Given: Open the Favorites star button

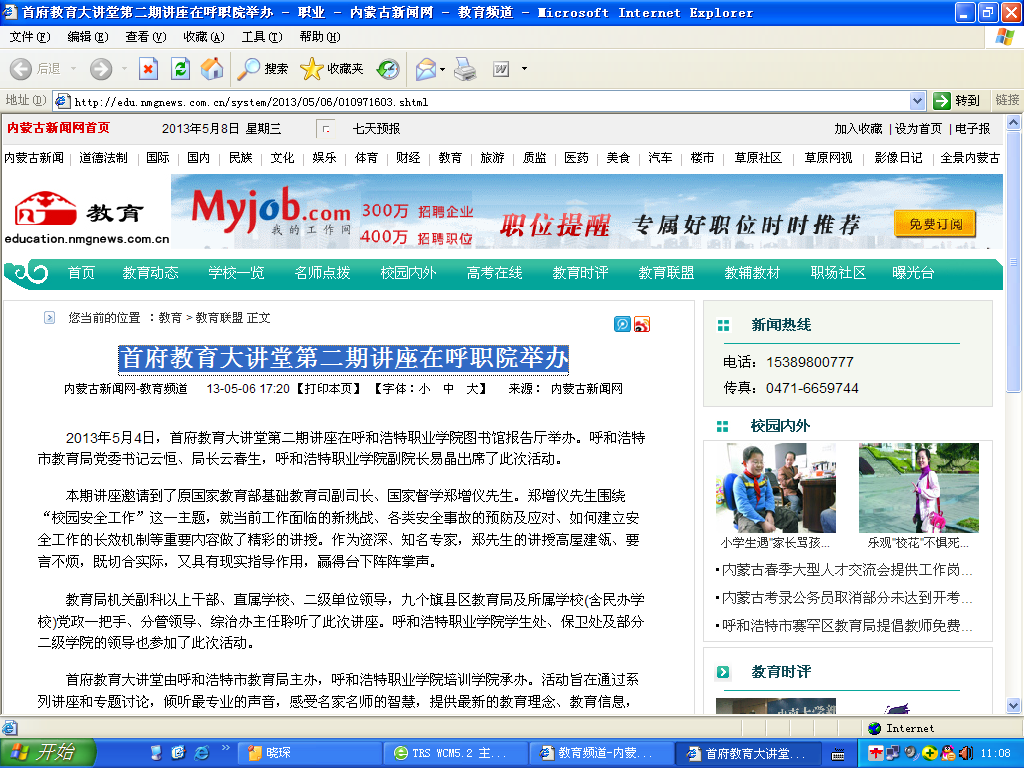Looking at the screenshot, I should tap(332, 69).
